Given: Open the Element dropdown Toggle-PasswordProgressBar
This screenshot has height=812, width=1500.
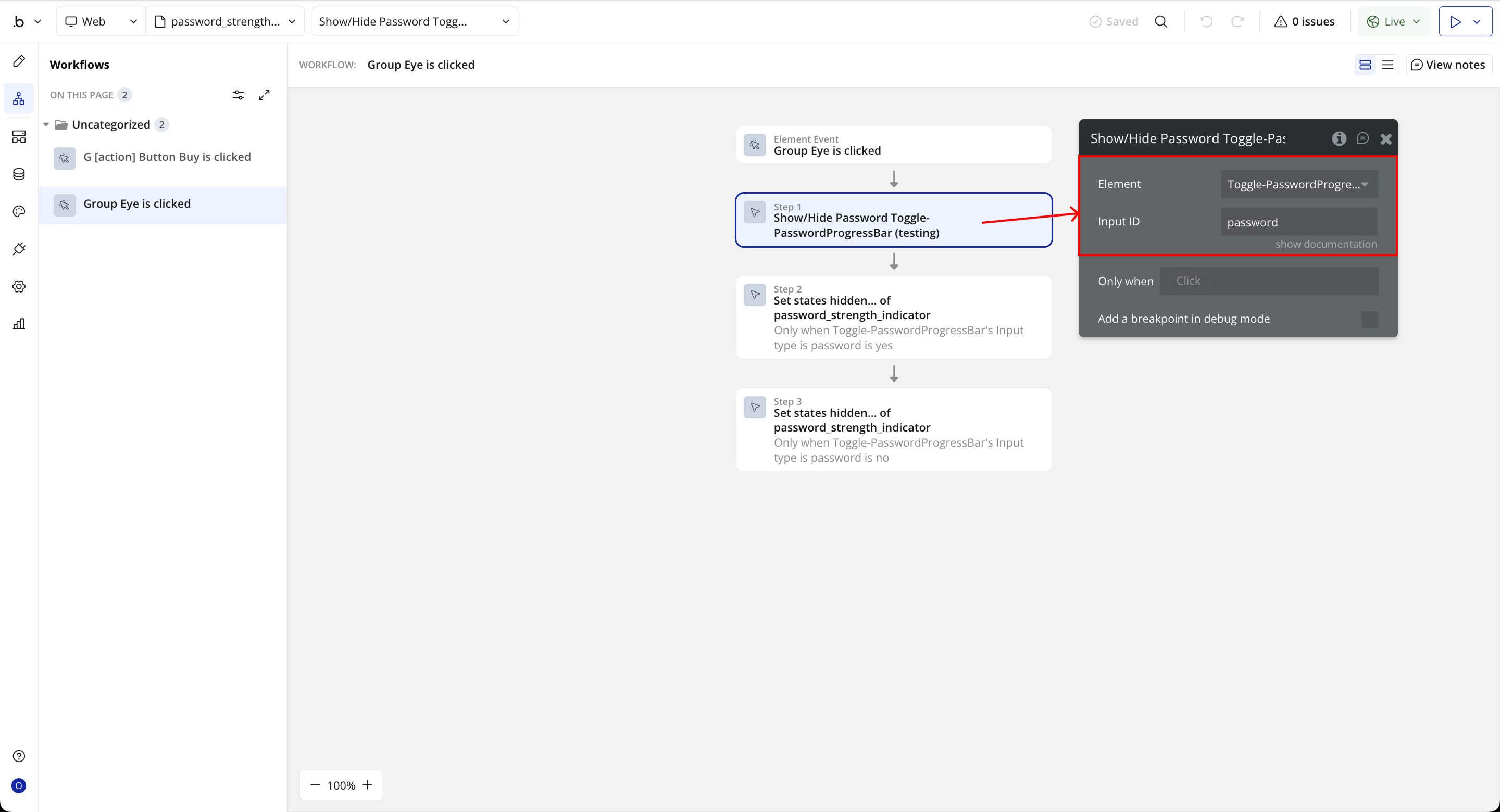Looking at the screenshot, I should (x=1298, y=184).
